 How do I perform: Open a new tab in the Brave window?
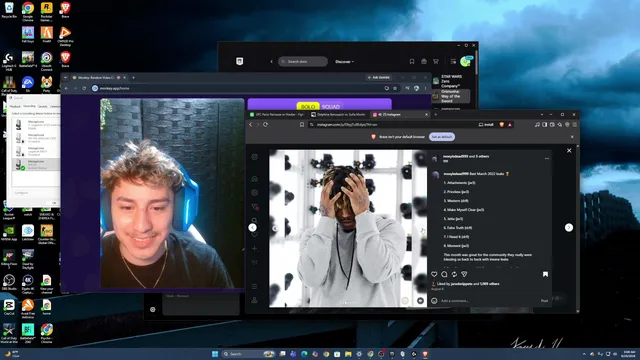pyautogui.click(x=436, y=115)
